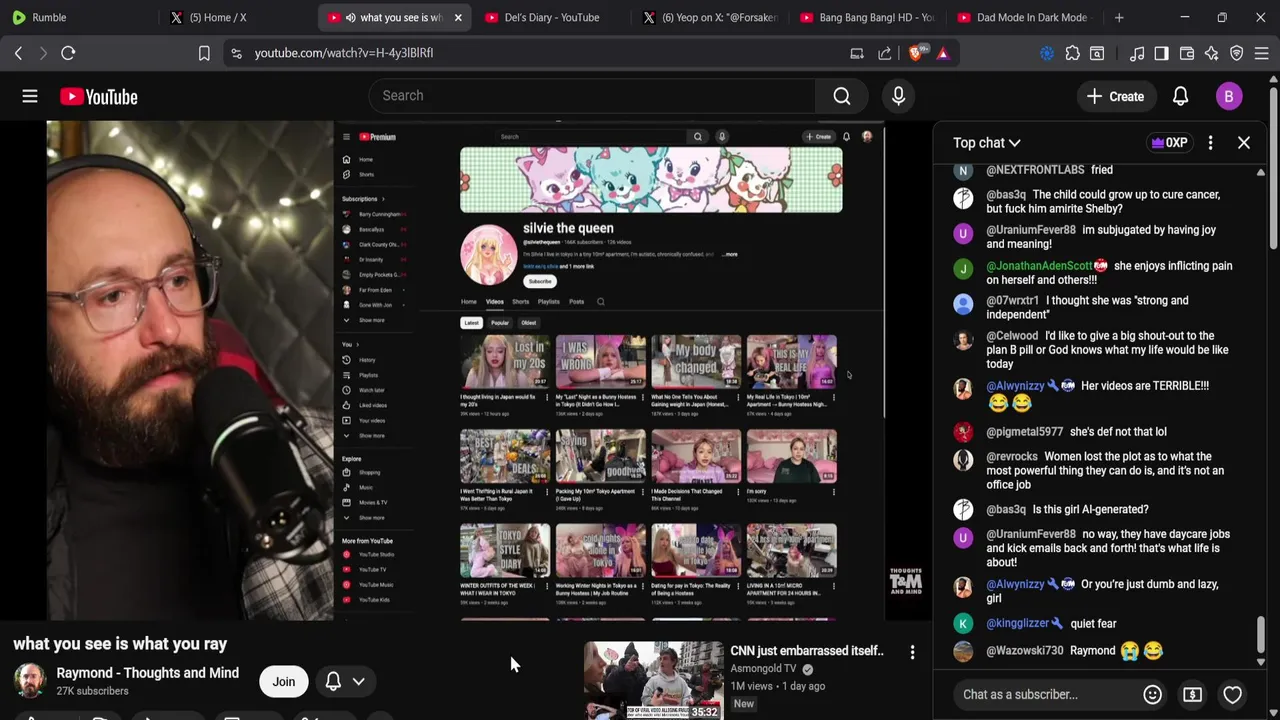
Task: Reload the current page
Action: [68, 53]
